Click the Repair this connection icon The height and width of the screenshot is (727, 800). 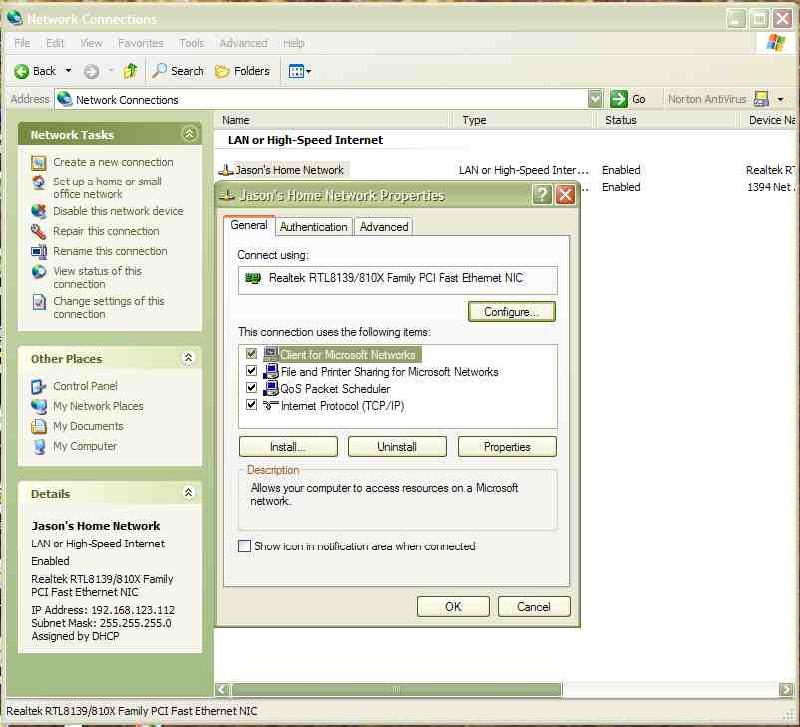39,231
